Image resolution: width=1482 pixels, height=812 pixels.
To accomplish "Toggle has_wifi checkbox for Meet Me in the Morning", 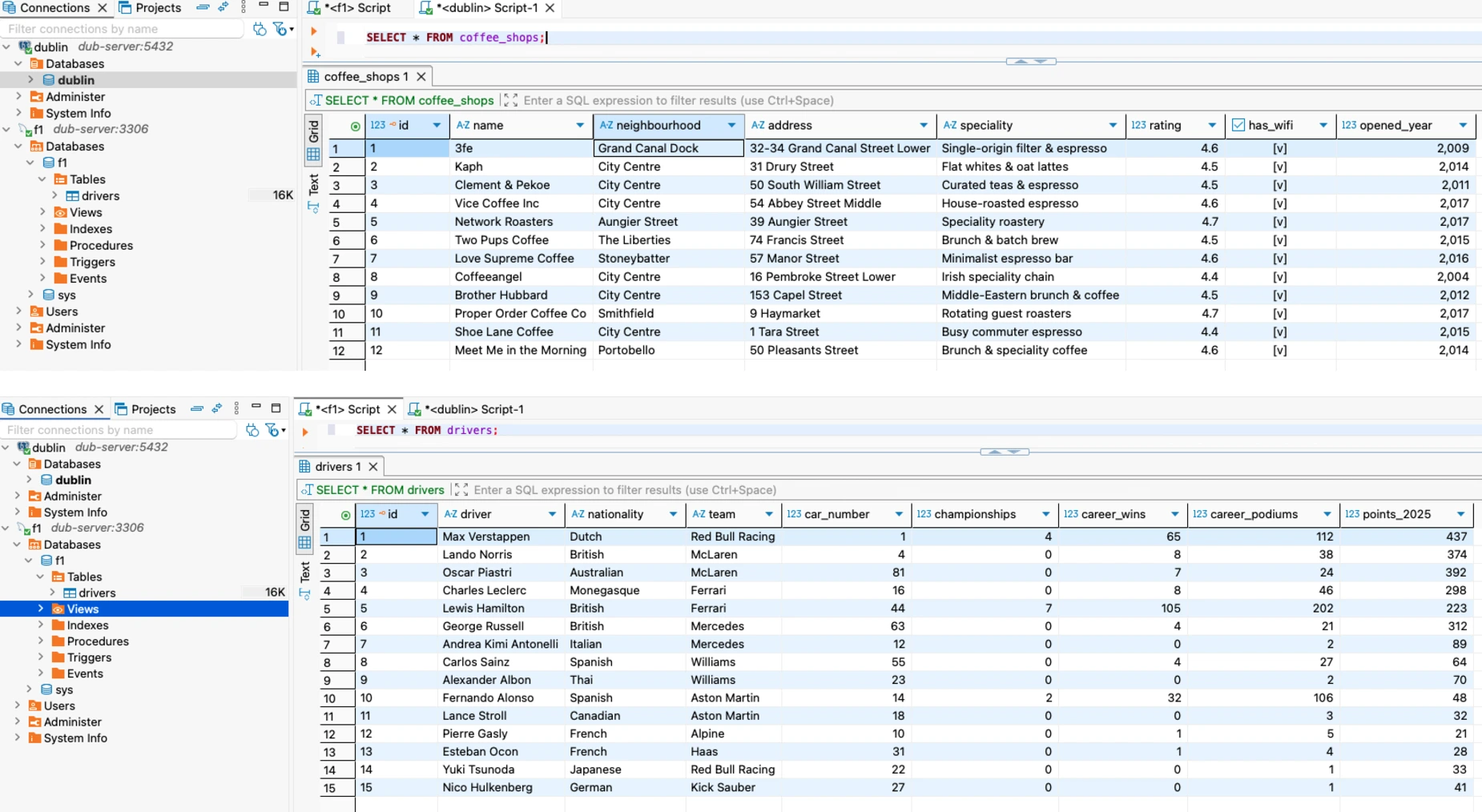I will pos(1279,350).
